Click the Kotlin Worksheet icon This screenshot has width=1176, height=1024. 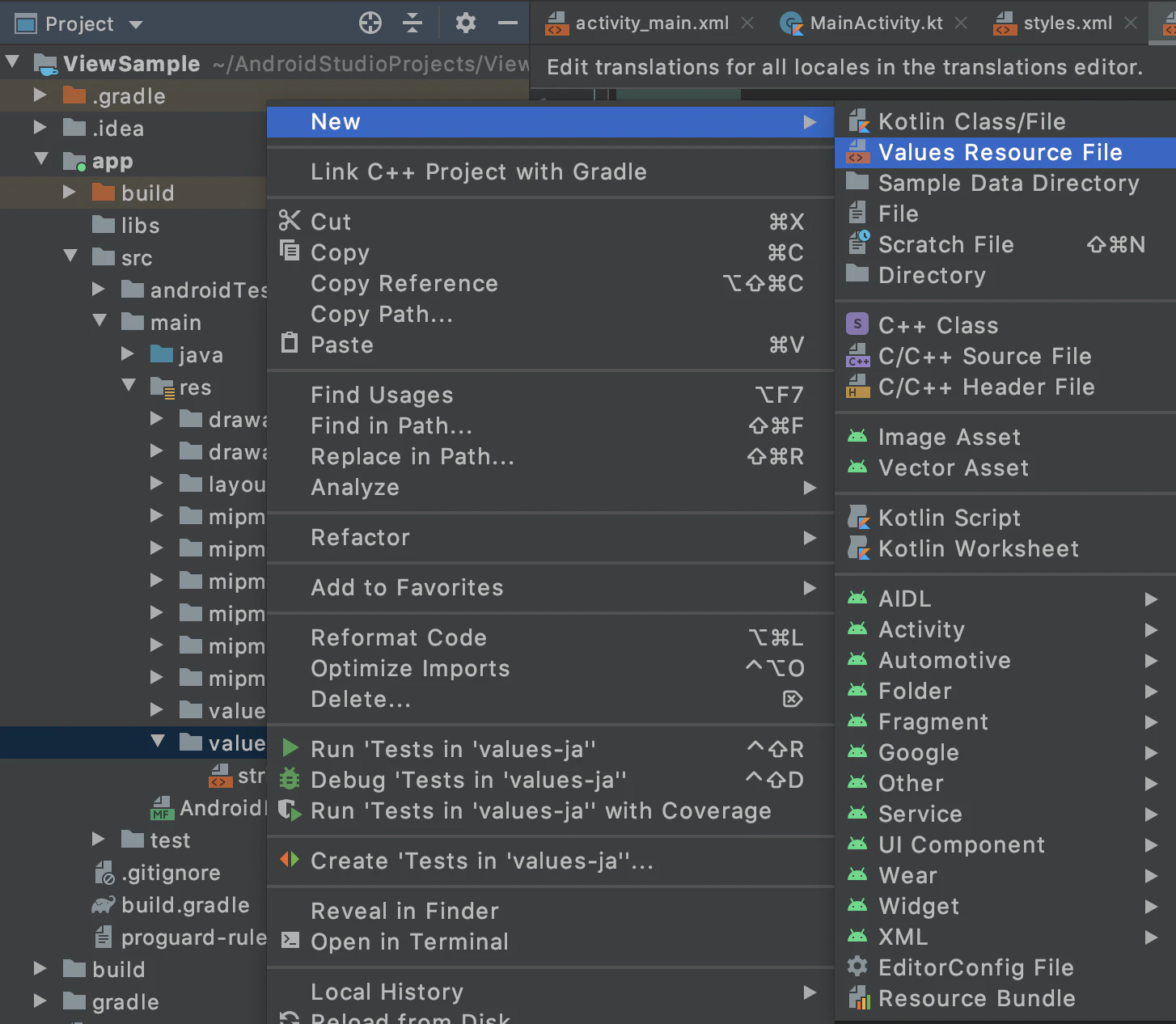[858, 548]
